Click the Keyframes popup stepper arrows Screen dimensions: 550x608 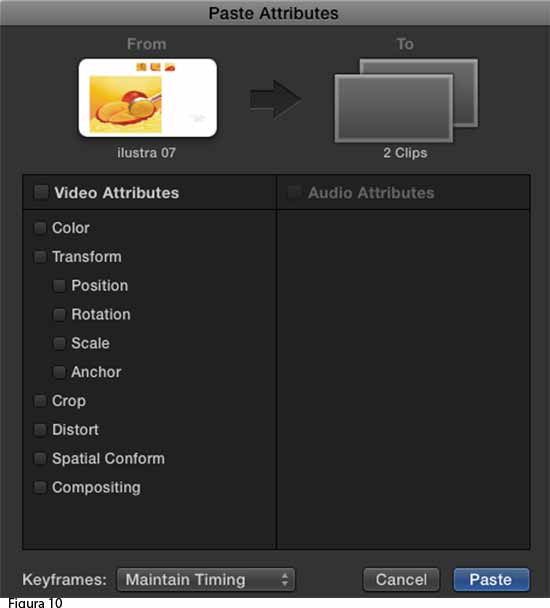(285, 580)
